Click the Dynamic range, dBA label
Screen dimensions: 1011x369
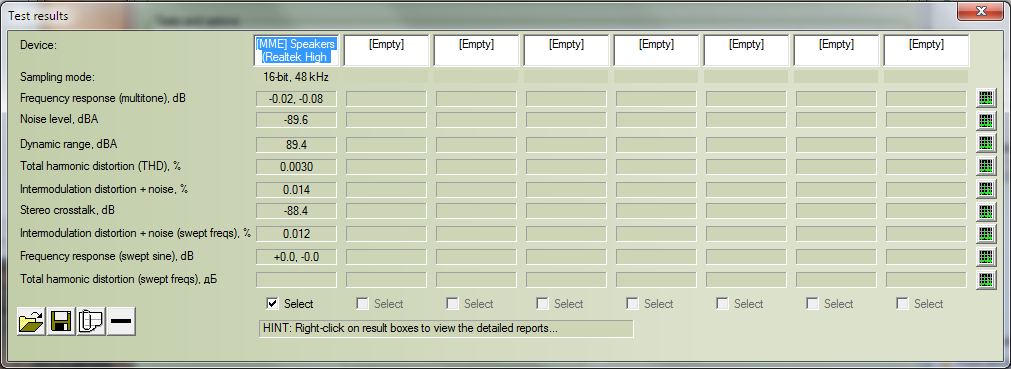click(x=69, y=144)
